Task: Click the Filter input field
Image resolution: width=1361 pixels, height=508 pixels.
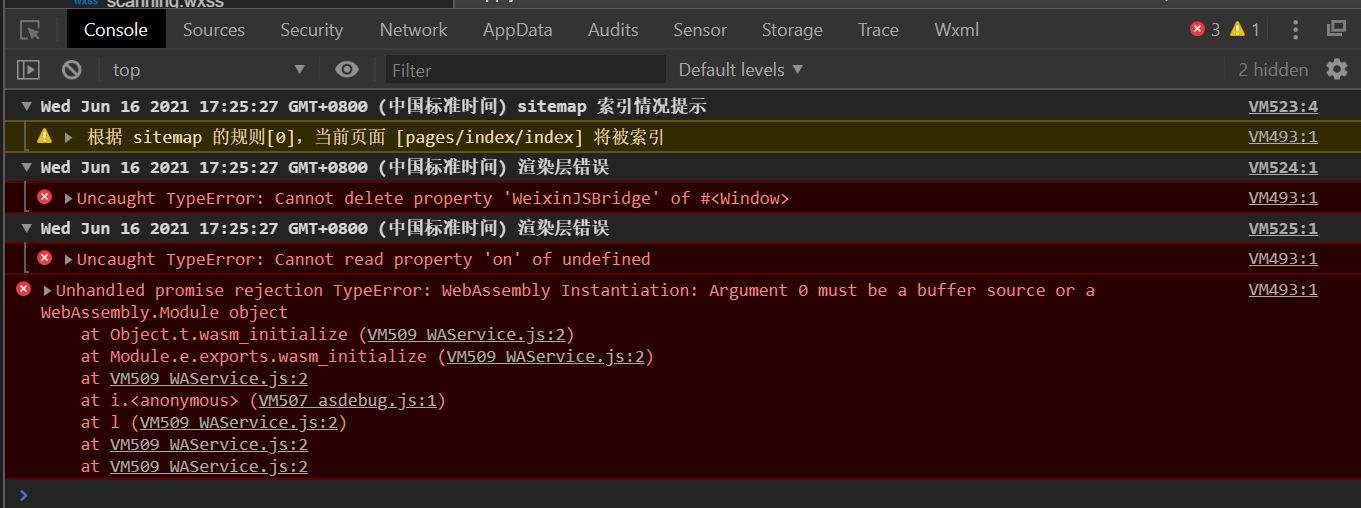Action: point(525,70)
